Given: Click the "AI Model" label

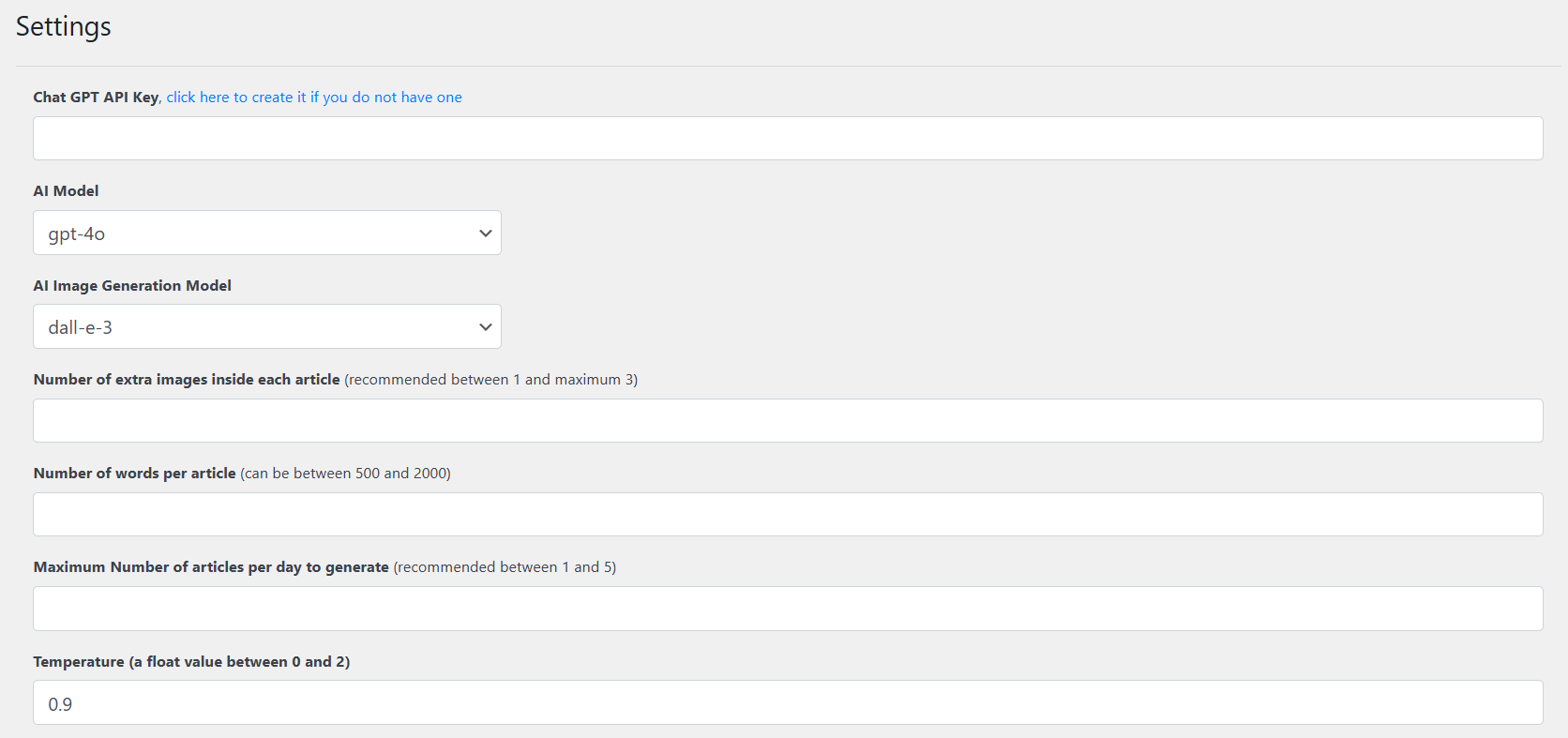Looking at the screenshot, I should click(66, 191).
